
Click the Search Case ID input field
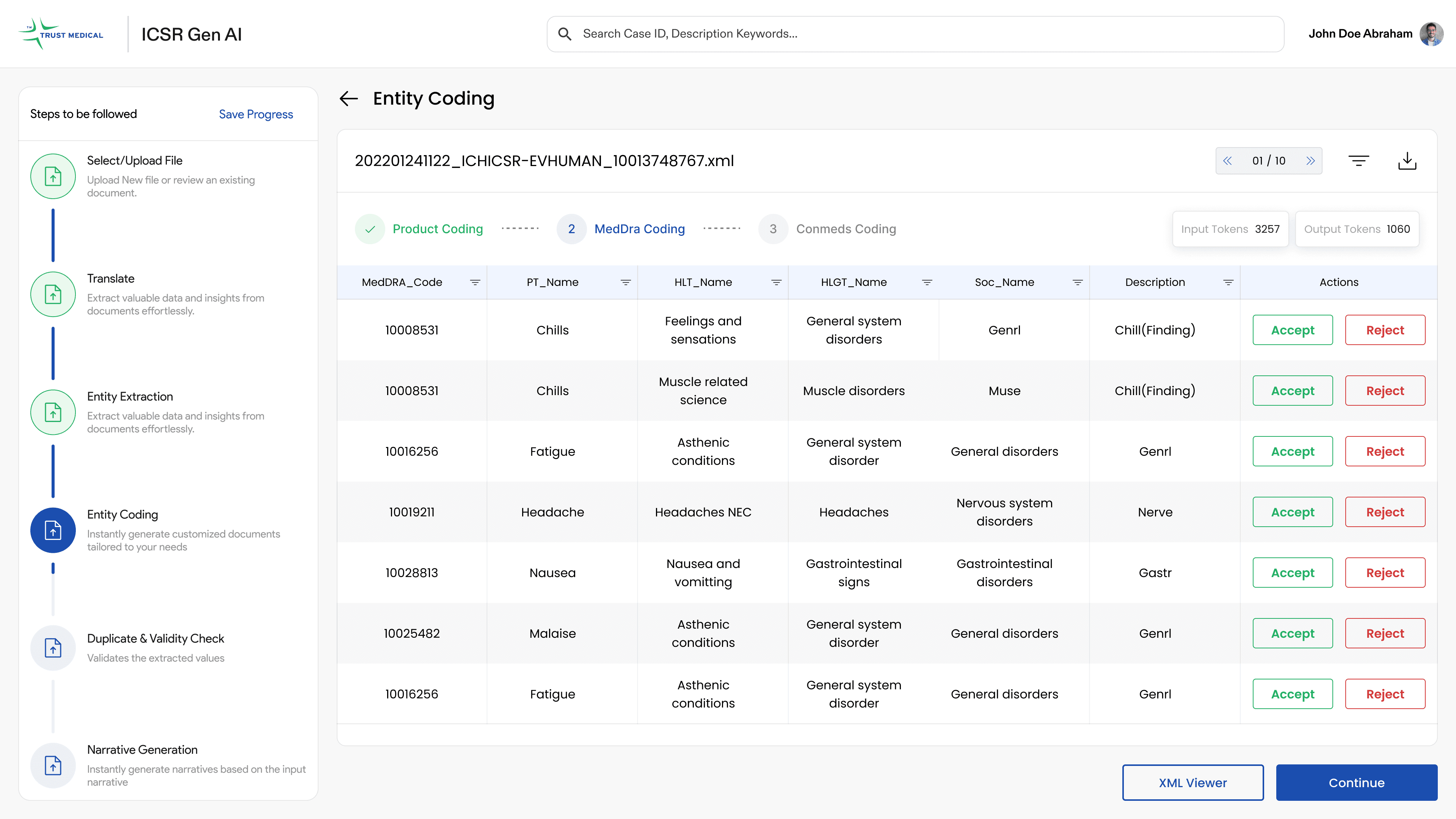(915, 34)
